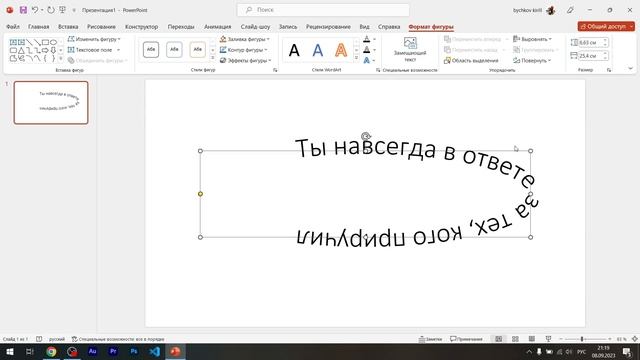Open Файл menu tab
Viewport: 640px width, 360px height.
[x=13, y=27]
